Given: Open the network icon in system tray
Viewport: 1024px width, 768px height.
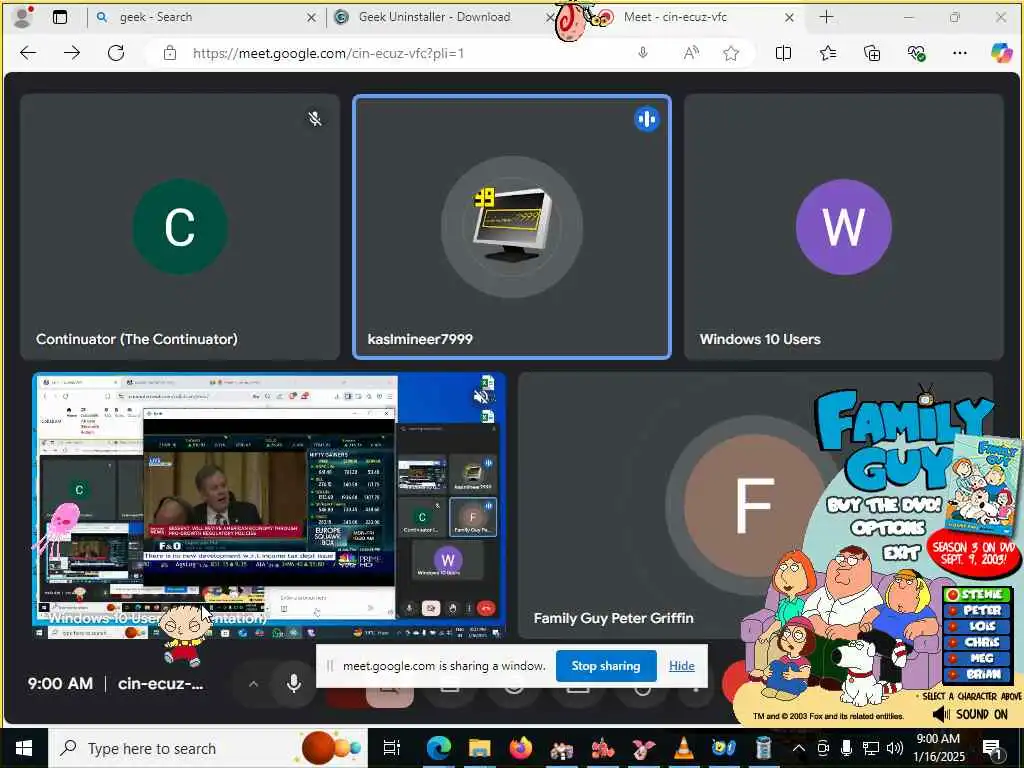Looking at the screenshot, I should [x=871, y=748].
